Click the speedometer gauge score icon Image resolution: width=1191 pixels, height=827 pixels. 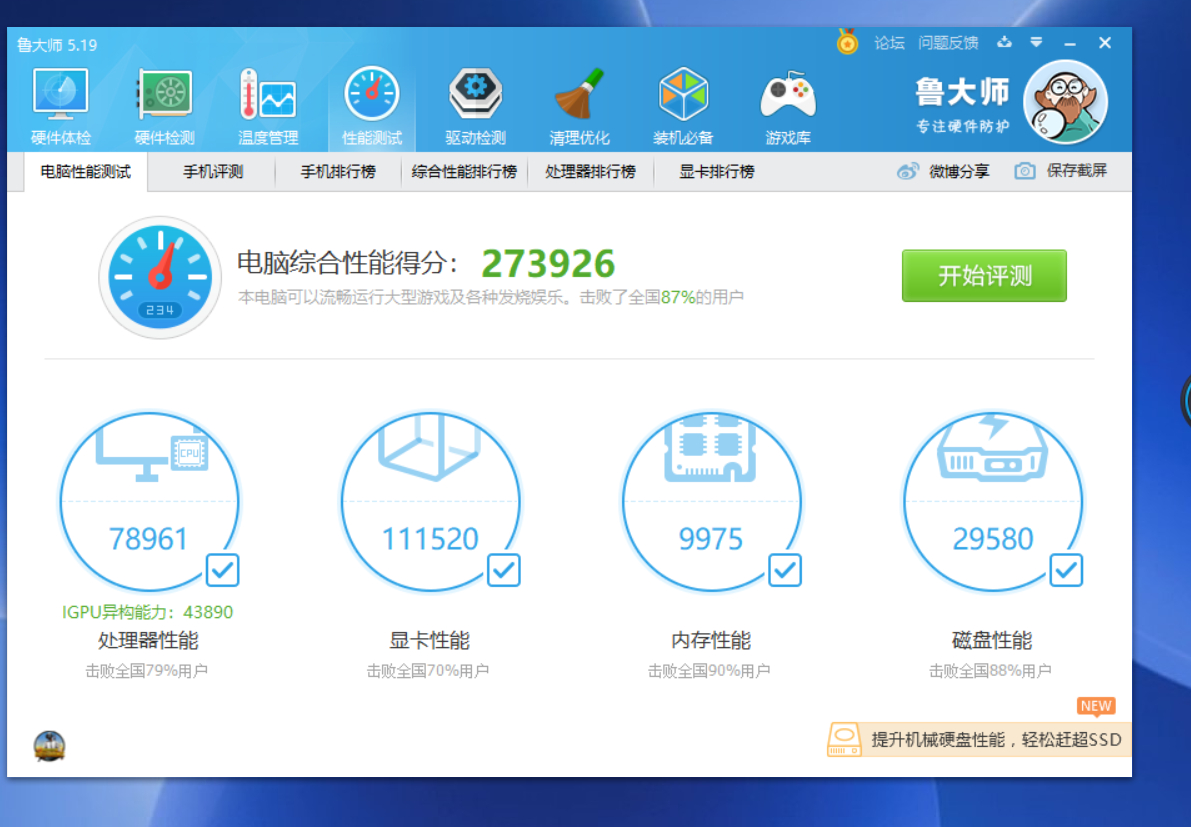(160, 277)
